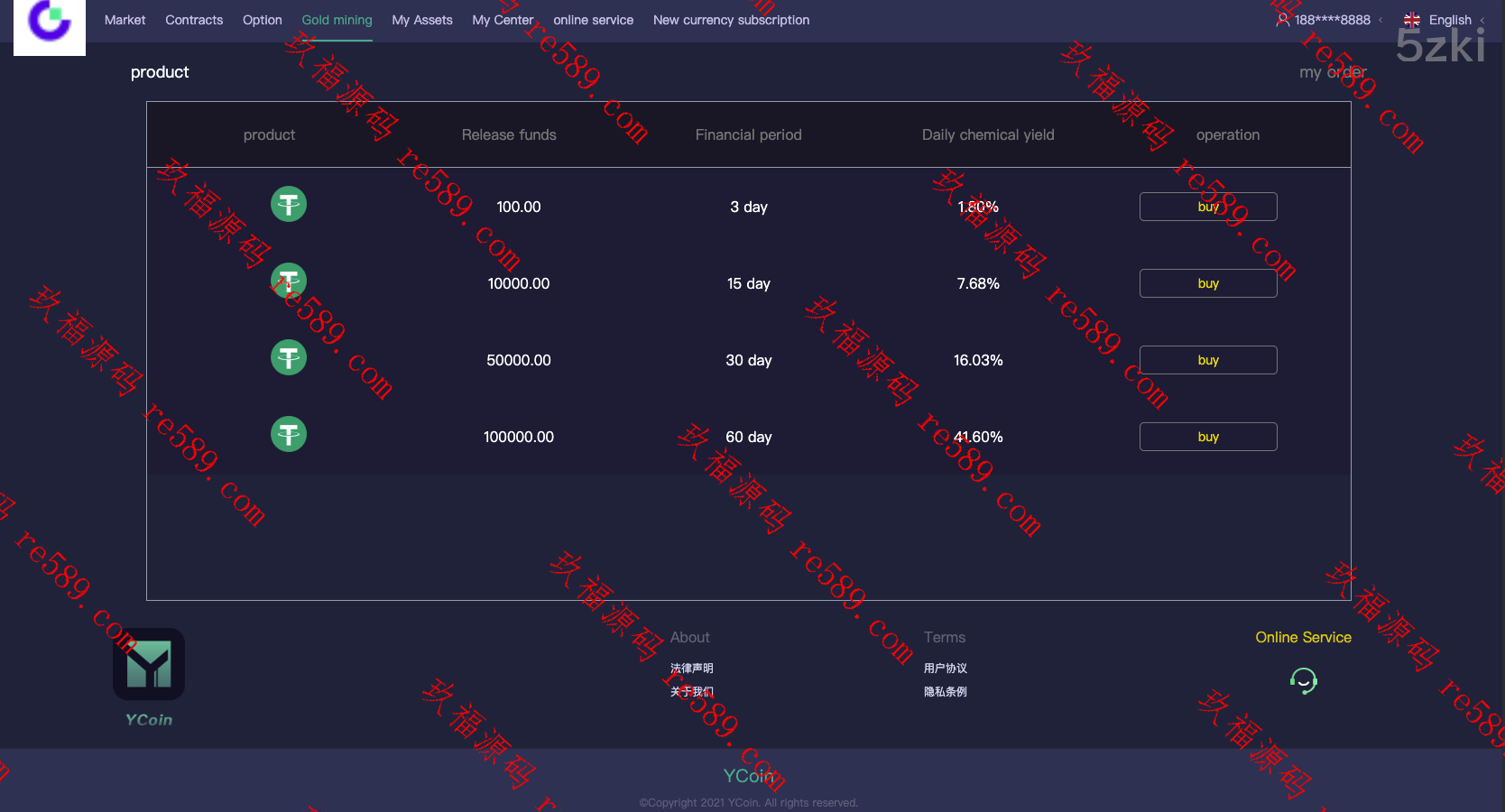Open the my order link

1332,72
